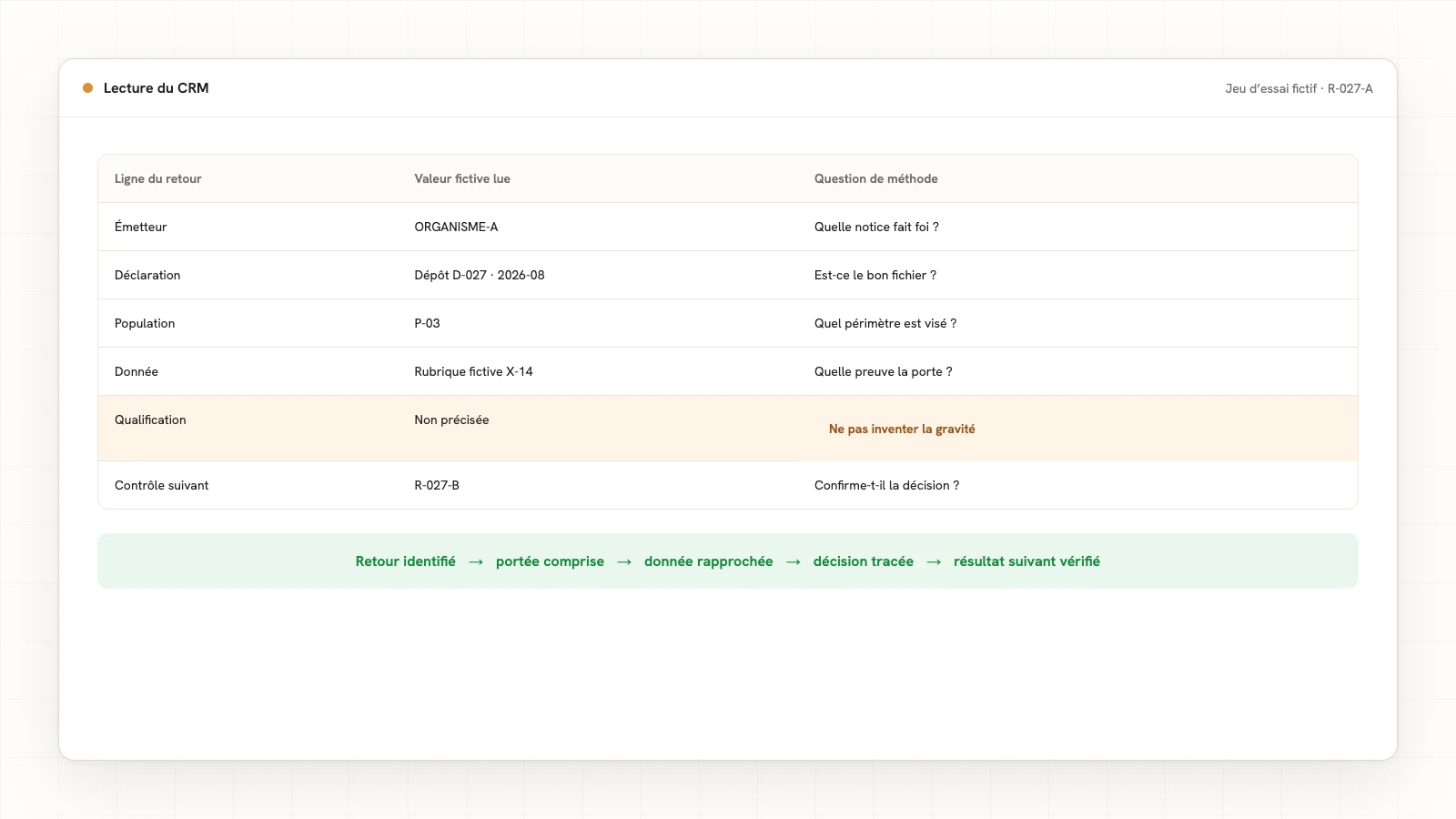The image size is (1456, 819).
Task: Click 'Dépôt D-027 · 2026-08' value
Action: [x=480, y=275]
